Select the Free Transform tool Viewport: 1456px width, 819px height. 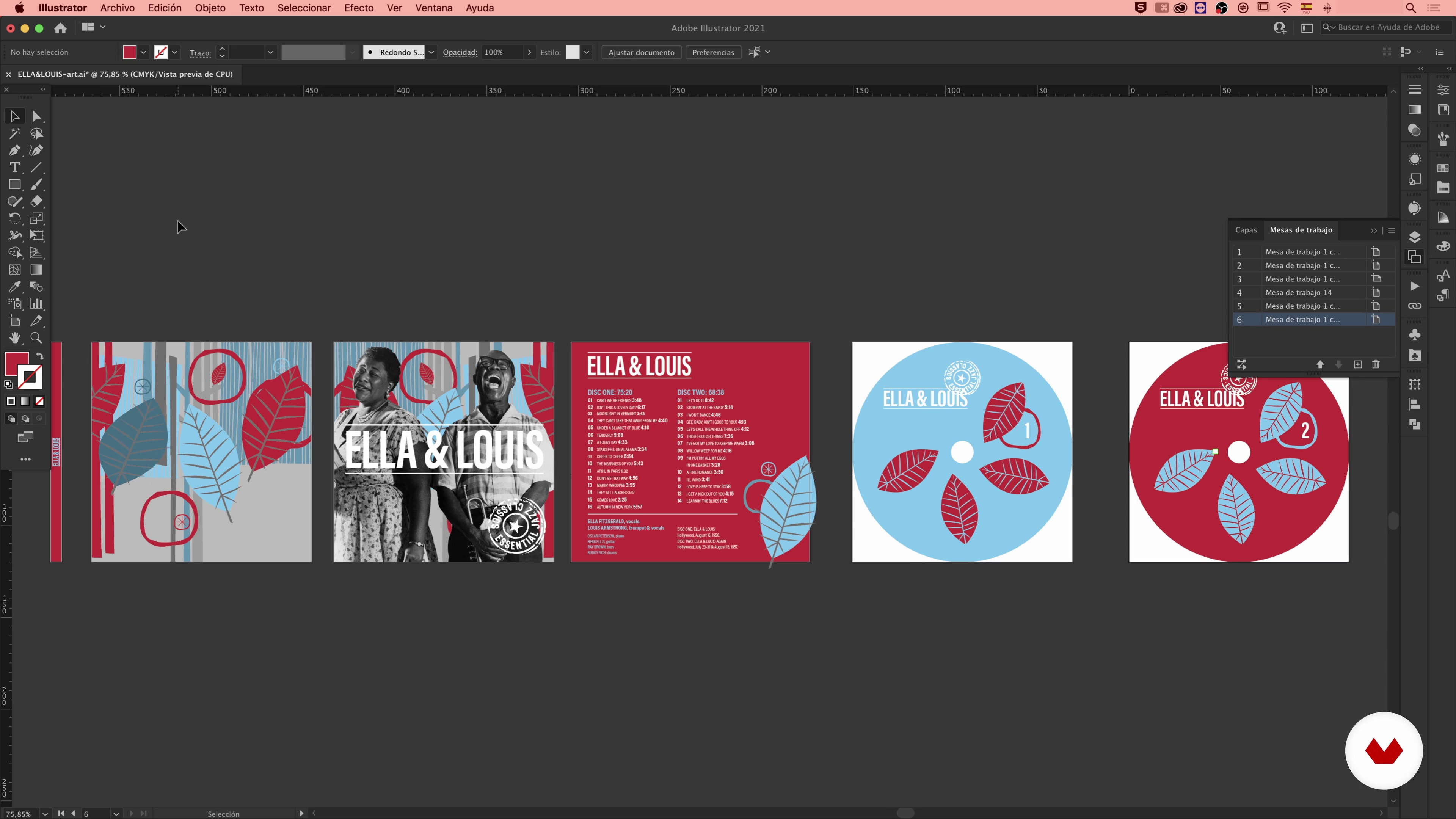click(36, 235)
